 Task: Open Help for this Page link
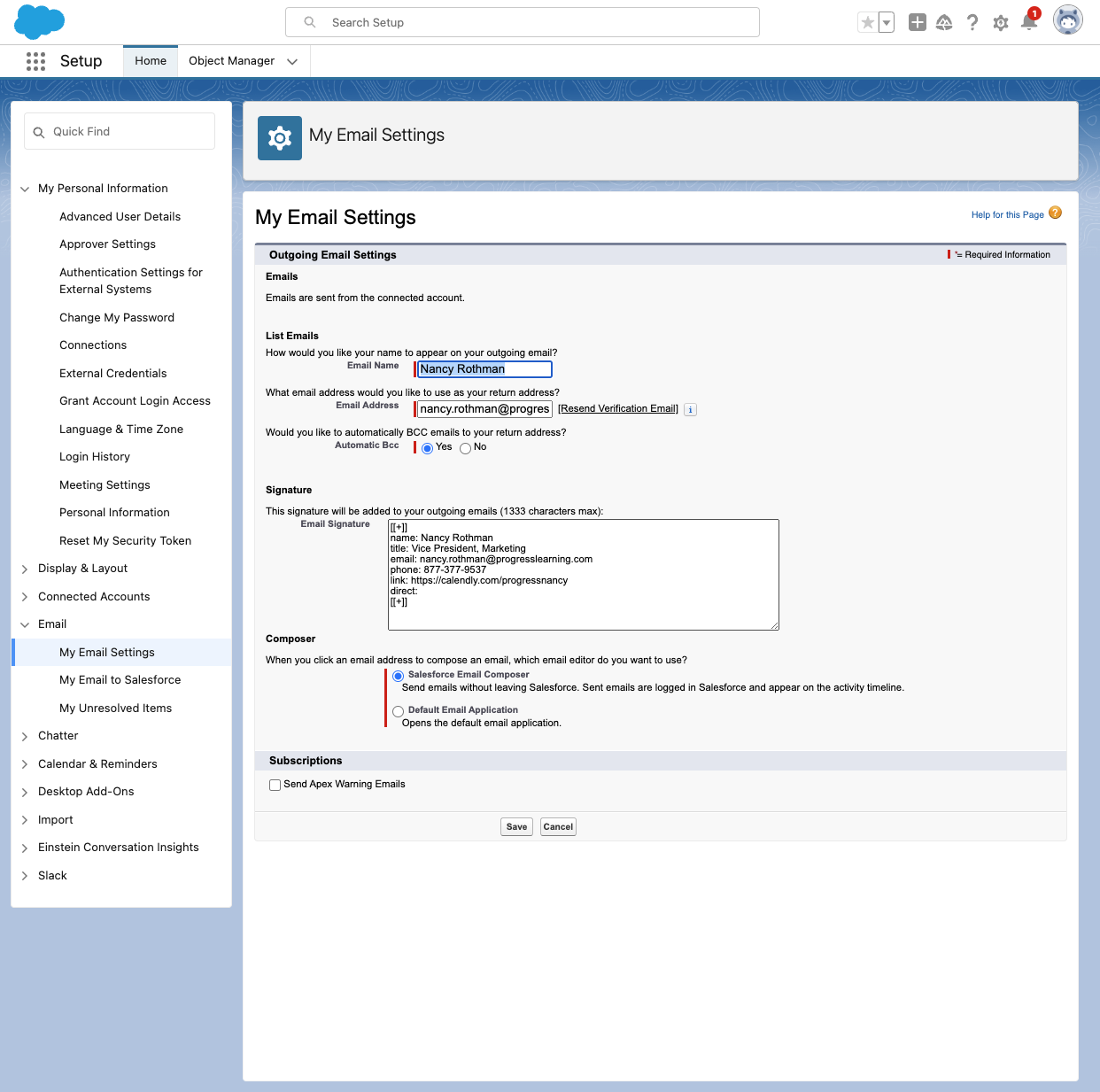coord(1007,214)
